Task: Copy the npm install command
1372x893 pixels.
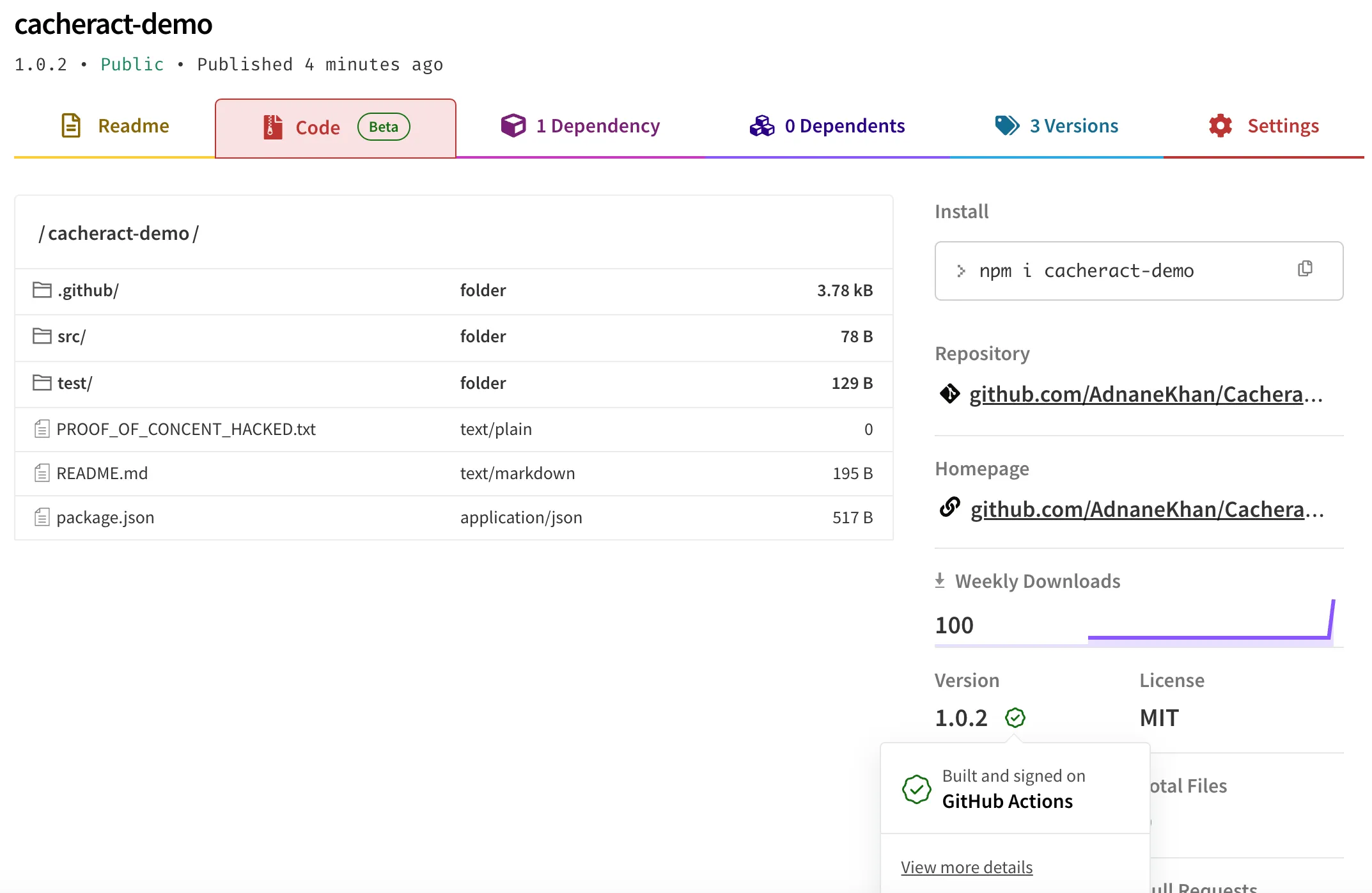Action: [1305, 269]
